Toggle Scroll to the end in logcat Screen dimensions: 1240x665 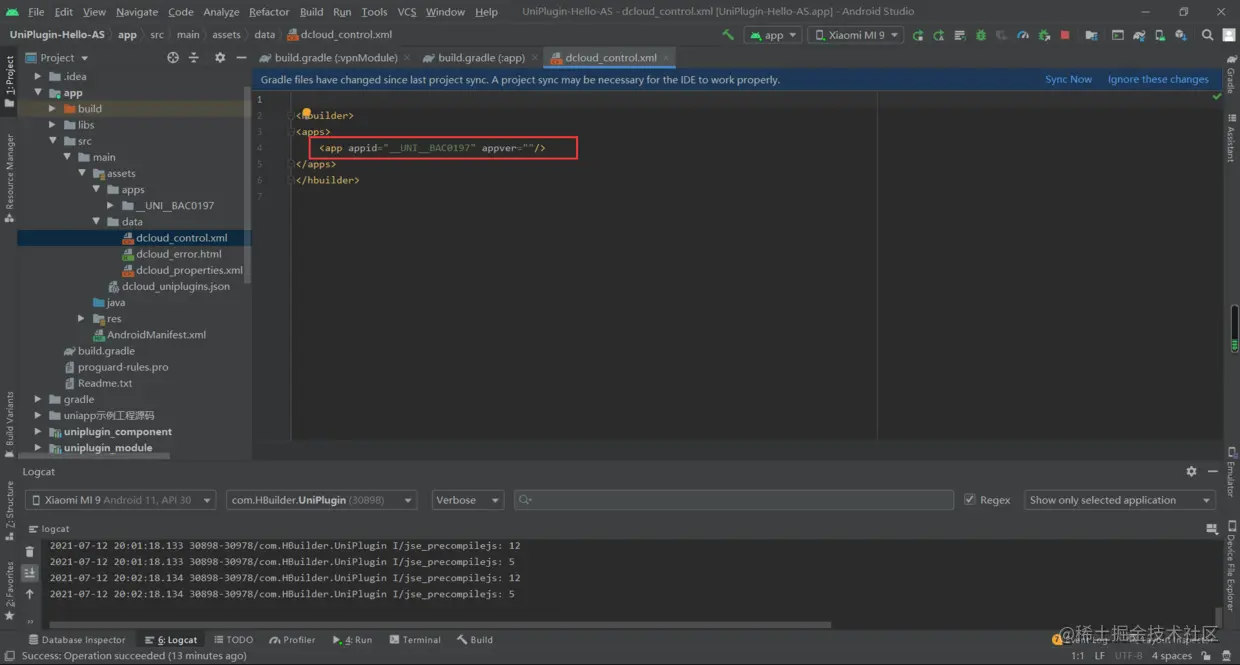pos(29,572)
